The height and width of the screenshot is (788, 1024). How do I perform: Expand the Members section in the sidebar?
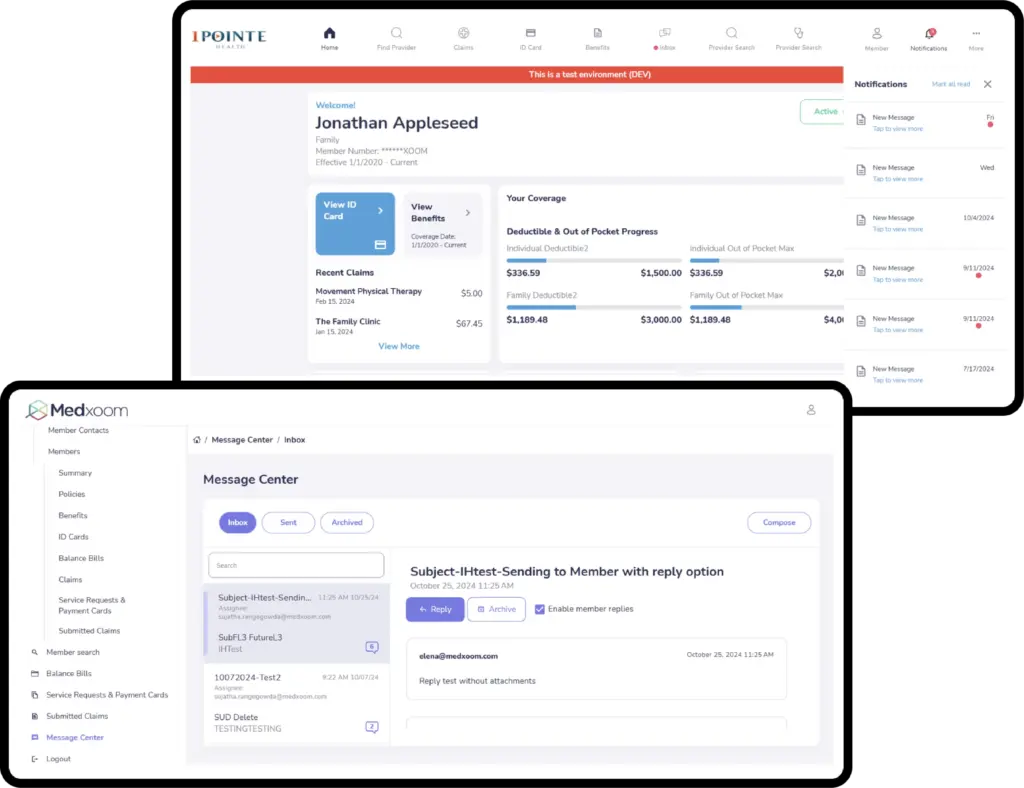(64, 451)
